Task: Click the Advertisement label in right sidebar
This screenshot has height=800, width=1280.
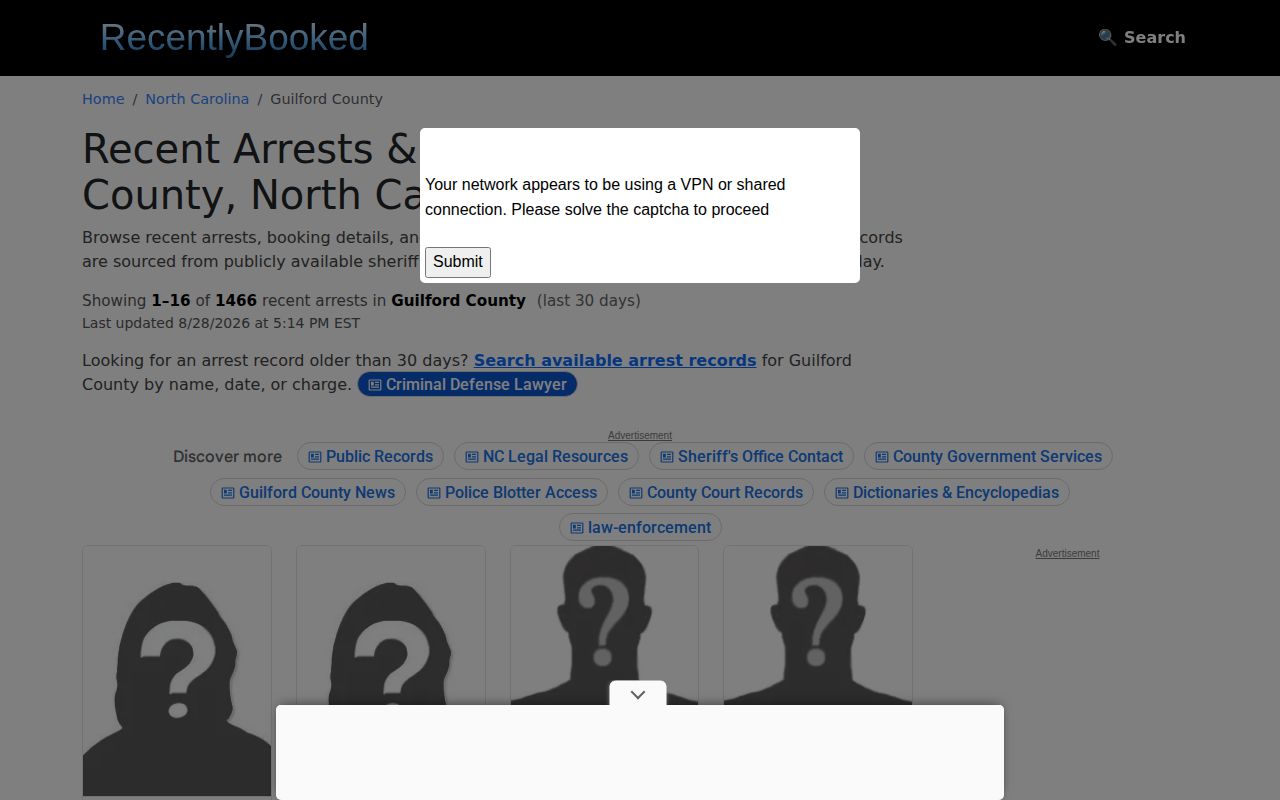Action: pyautogui.click(x=1067, y=553)
